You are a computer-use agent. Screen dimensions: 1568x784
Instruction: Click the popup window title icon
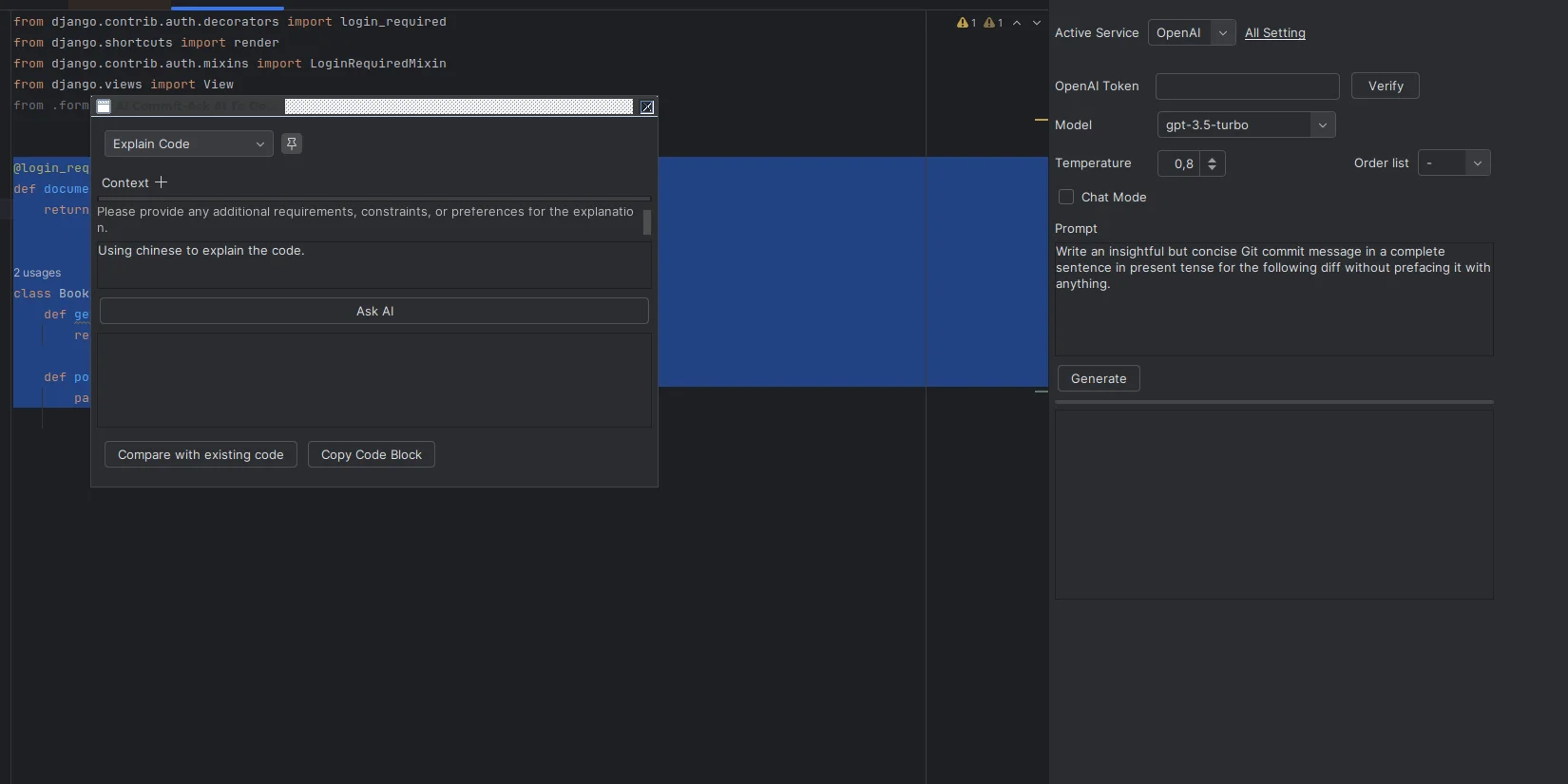[x=104, y=106]
